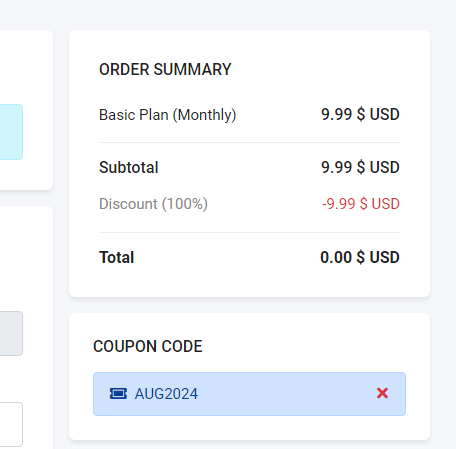The height and width of the screenshot is (449, 456).
Task: Click the light cyan highlighted box at left
Action: tap(11, 132)
